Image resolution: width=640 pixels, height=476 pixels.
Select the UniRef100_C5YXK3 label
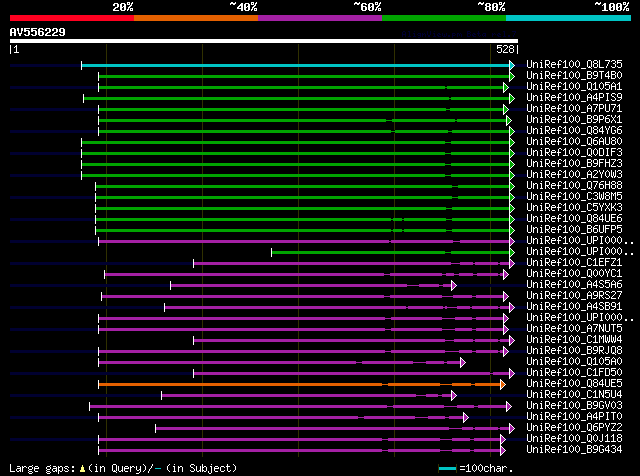[x=574, y=208]
